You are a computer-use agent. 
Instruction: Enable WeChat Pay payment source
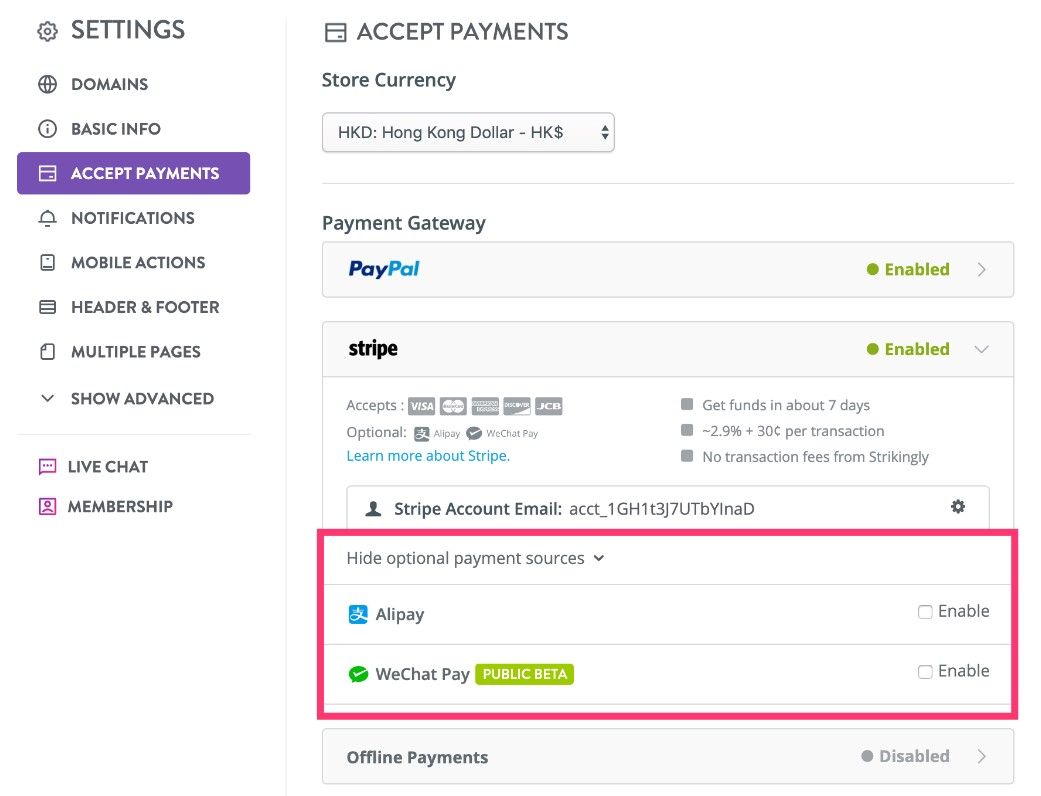click(925, 671)
